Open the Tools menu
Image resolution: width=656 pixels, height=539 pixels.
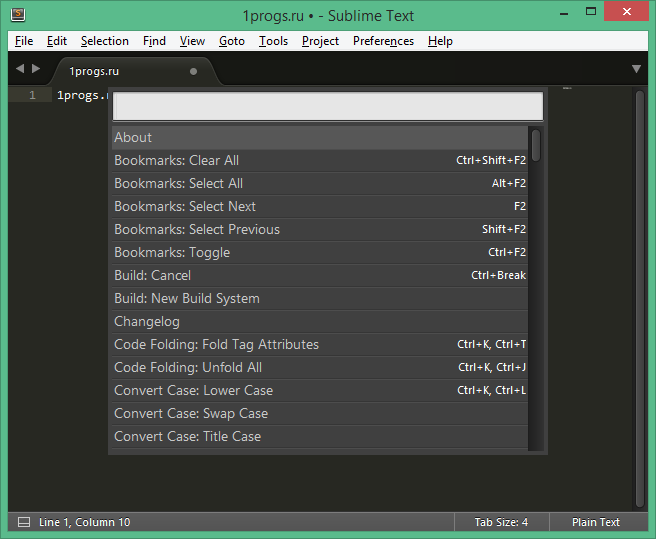tap(273, 41)
